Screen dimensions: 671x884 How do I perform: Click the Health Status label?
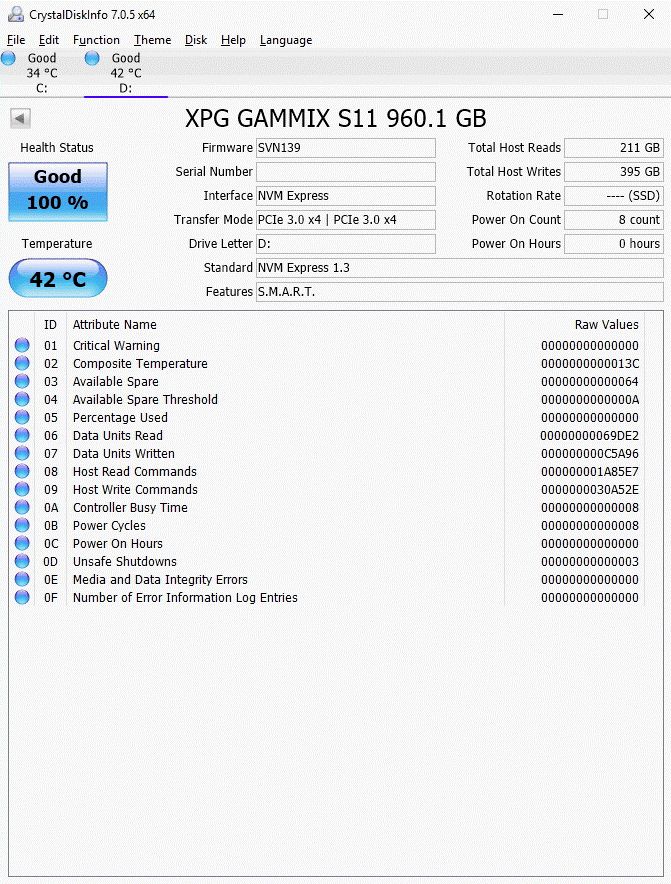coord(57,148)
